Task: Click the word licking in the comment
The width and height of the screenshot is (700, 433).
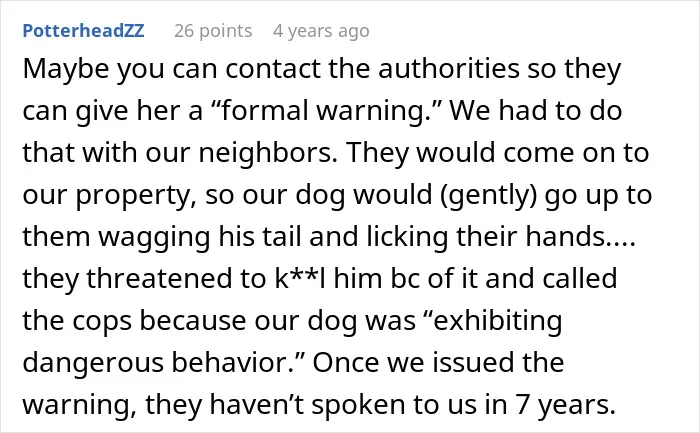Action: pyautogui.click(x=408, y=237)
